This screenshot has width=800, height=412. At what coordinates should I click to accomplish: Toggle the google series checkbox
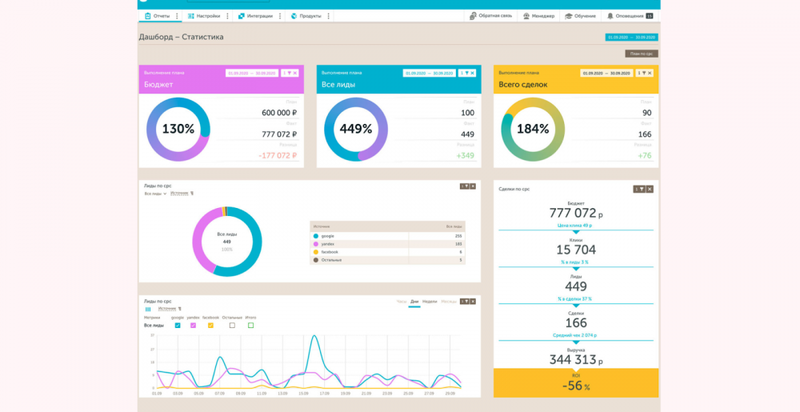tap(178, 325)
